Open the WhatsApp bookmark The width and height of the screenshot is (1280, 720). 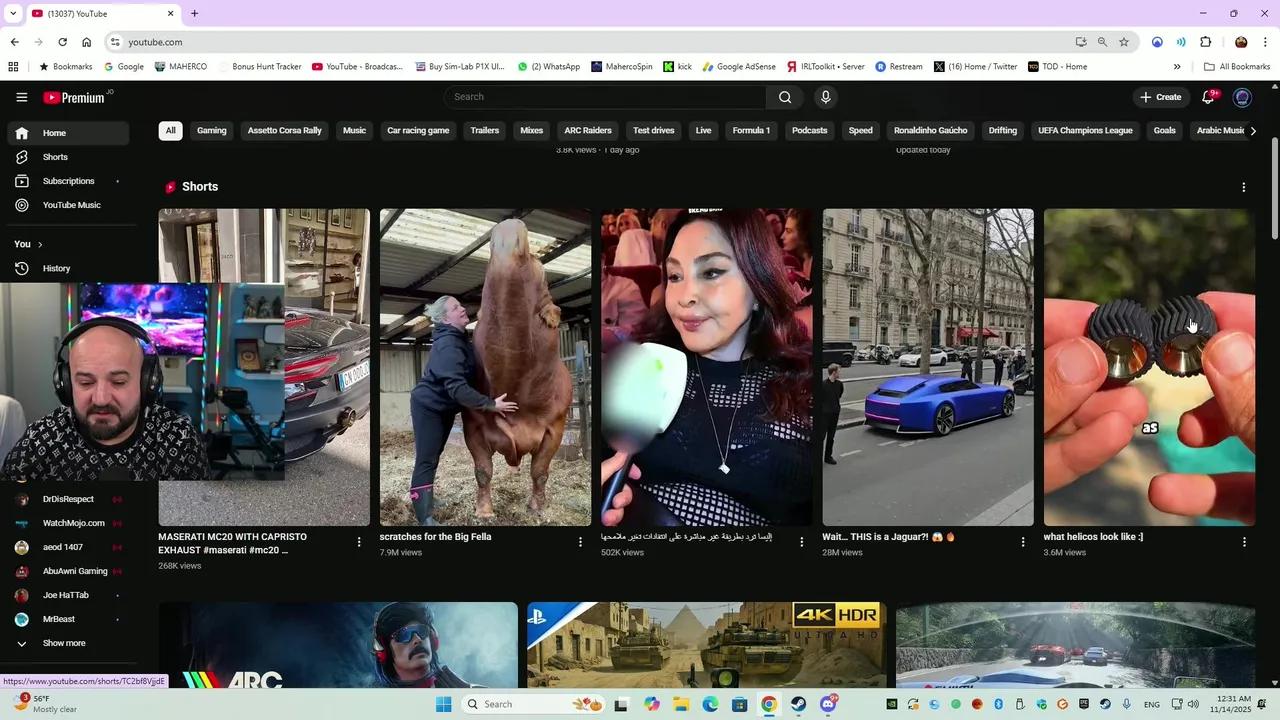click(x=548, y=67)
